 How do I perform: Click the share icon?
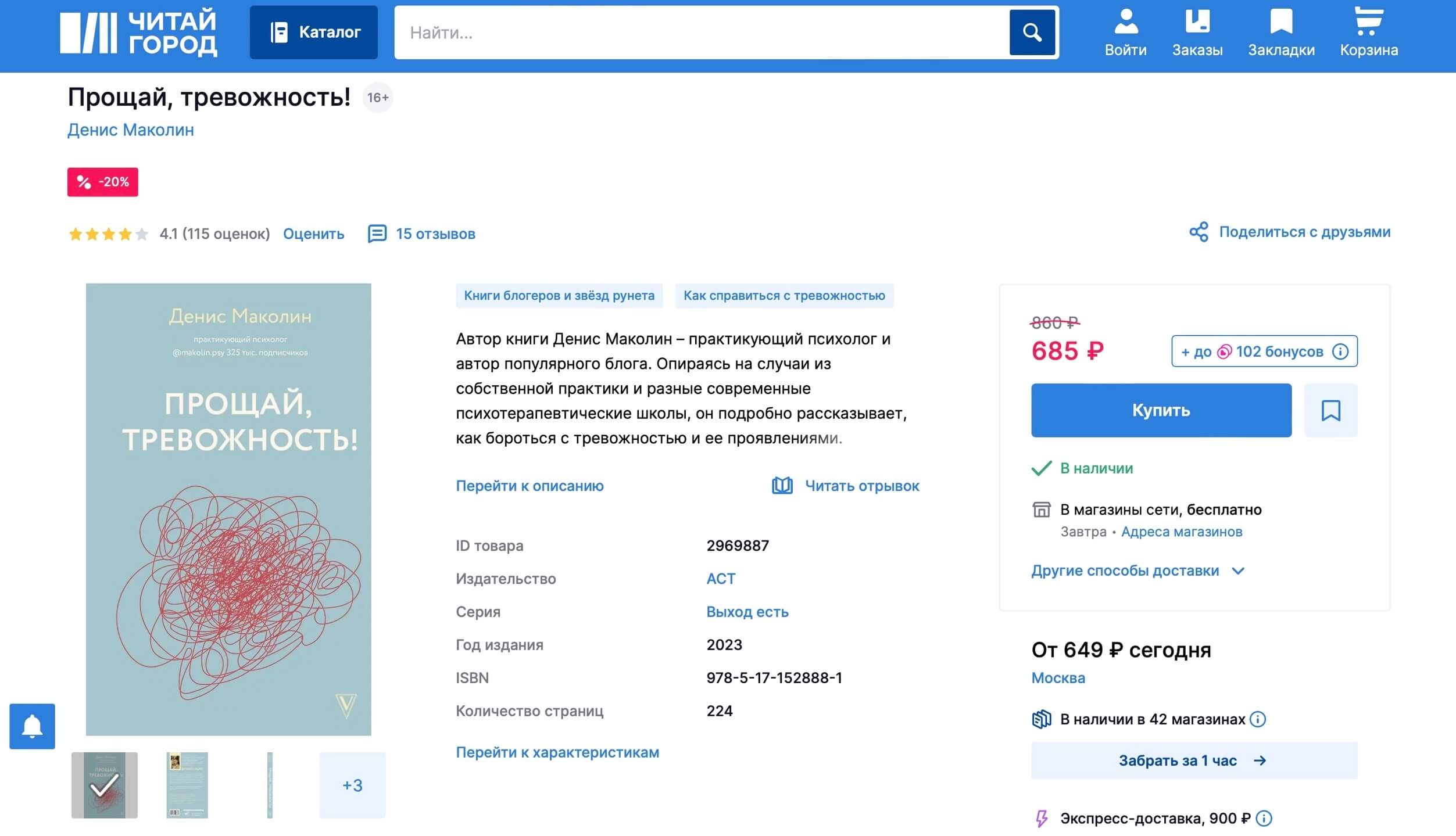(x=1199, y=232)
